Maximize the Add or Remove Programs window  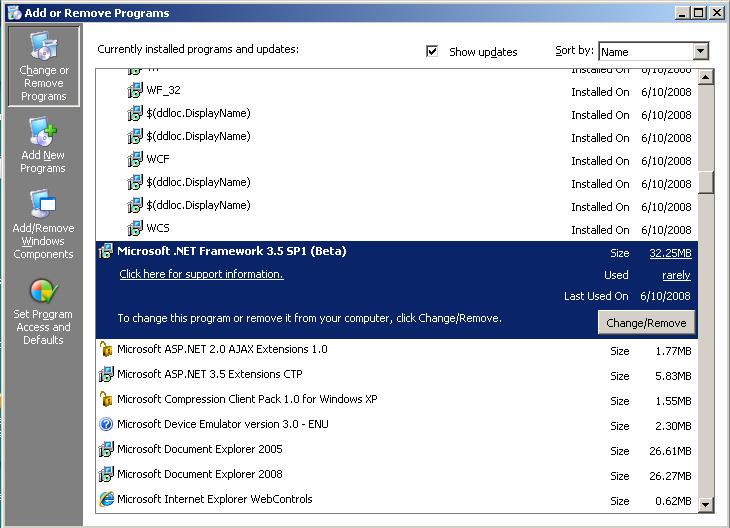click(698, 13)
